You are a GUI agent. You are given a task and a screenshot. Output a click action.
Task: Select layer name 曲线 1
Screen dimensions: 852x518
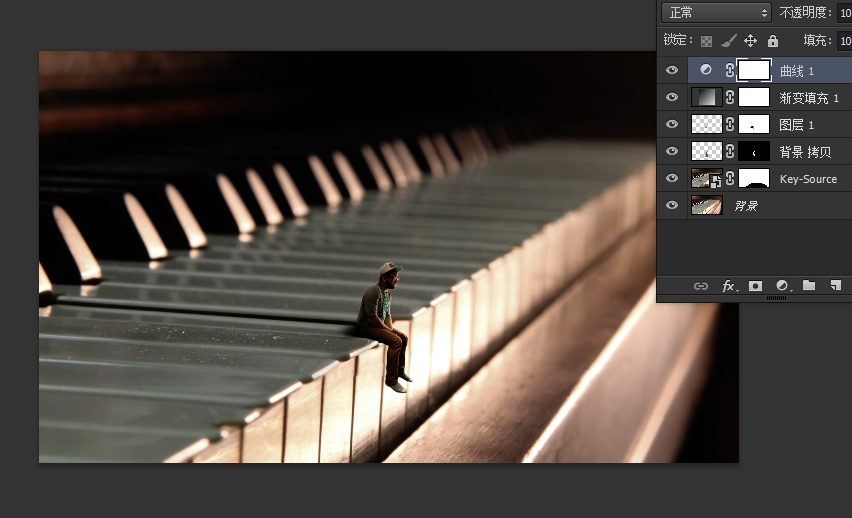coord(797,71)
